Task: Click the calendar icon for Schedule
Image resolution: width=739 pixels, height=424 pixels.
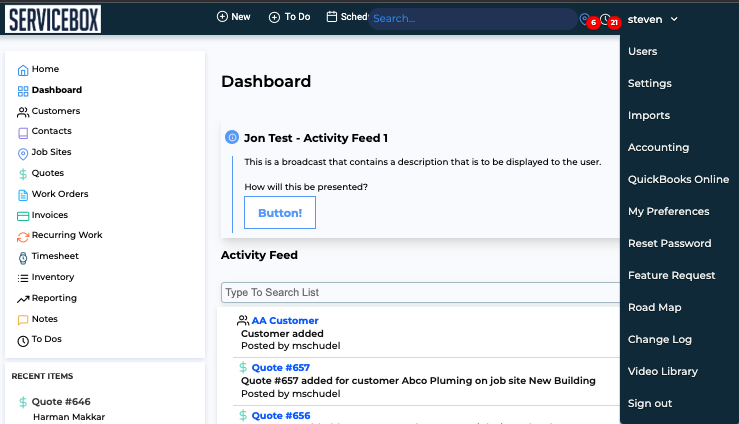Action: [332, 16]
